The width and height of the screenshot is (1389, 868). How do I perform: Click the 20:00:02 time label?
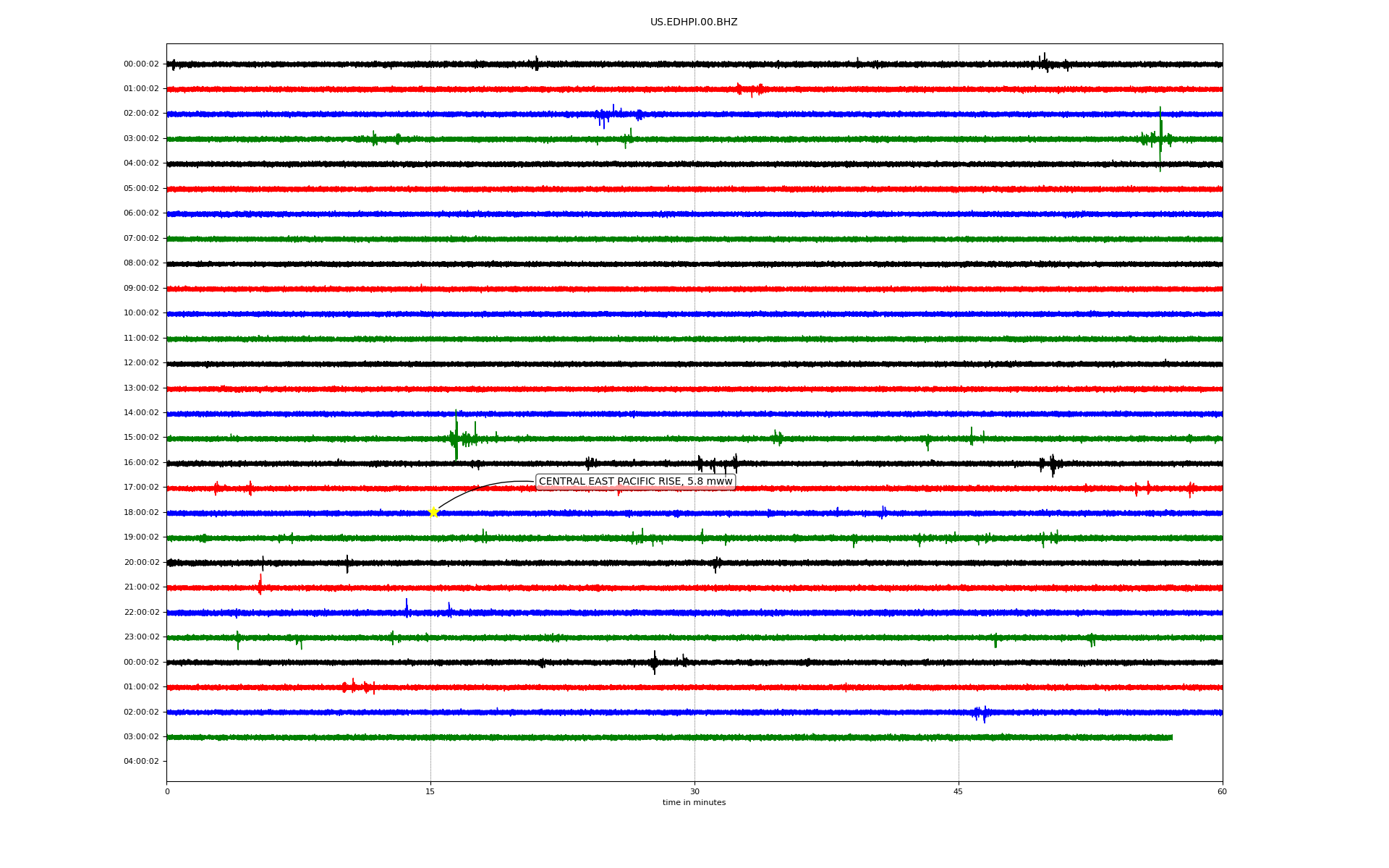(x=141, y=563)
